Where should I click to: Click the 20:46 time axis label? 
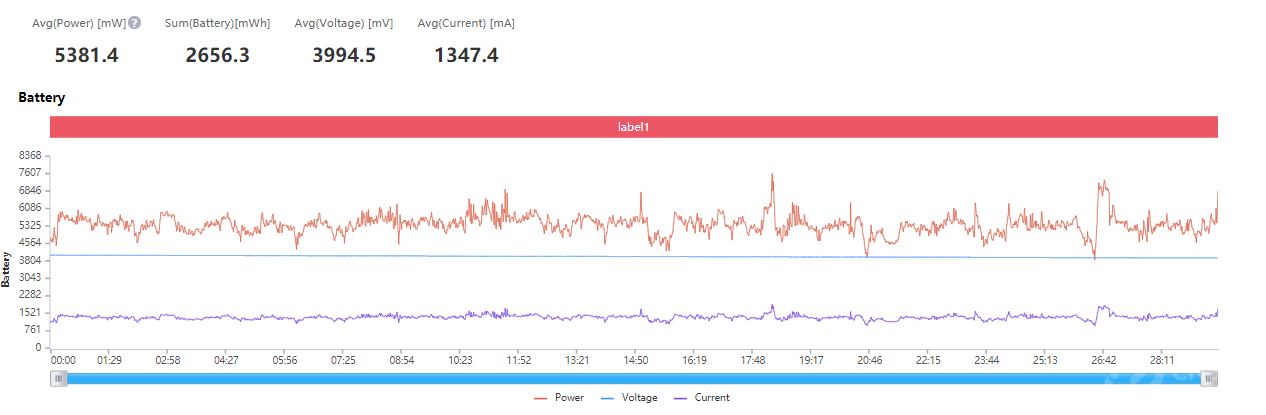tap(870, 360)
